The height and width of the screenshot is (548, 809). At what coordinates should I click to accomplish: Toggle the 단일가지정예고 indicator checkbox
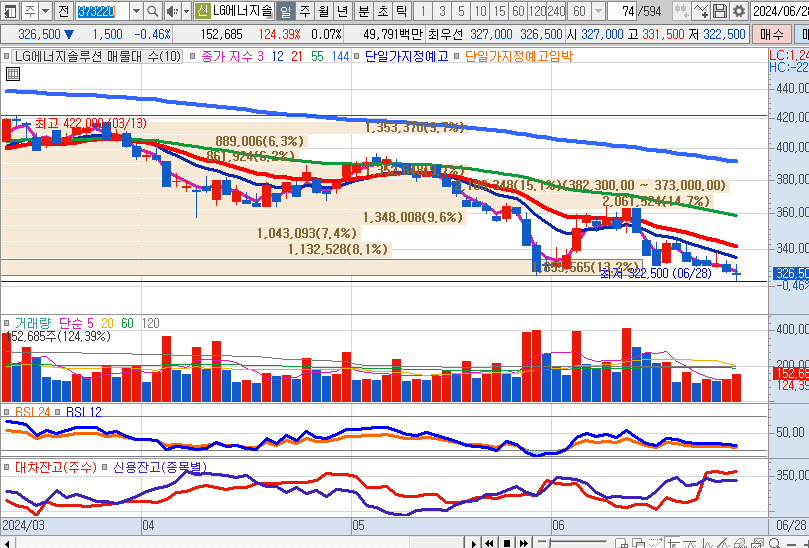360,56
